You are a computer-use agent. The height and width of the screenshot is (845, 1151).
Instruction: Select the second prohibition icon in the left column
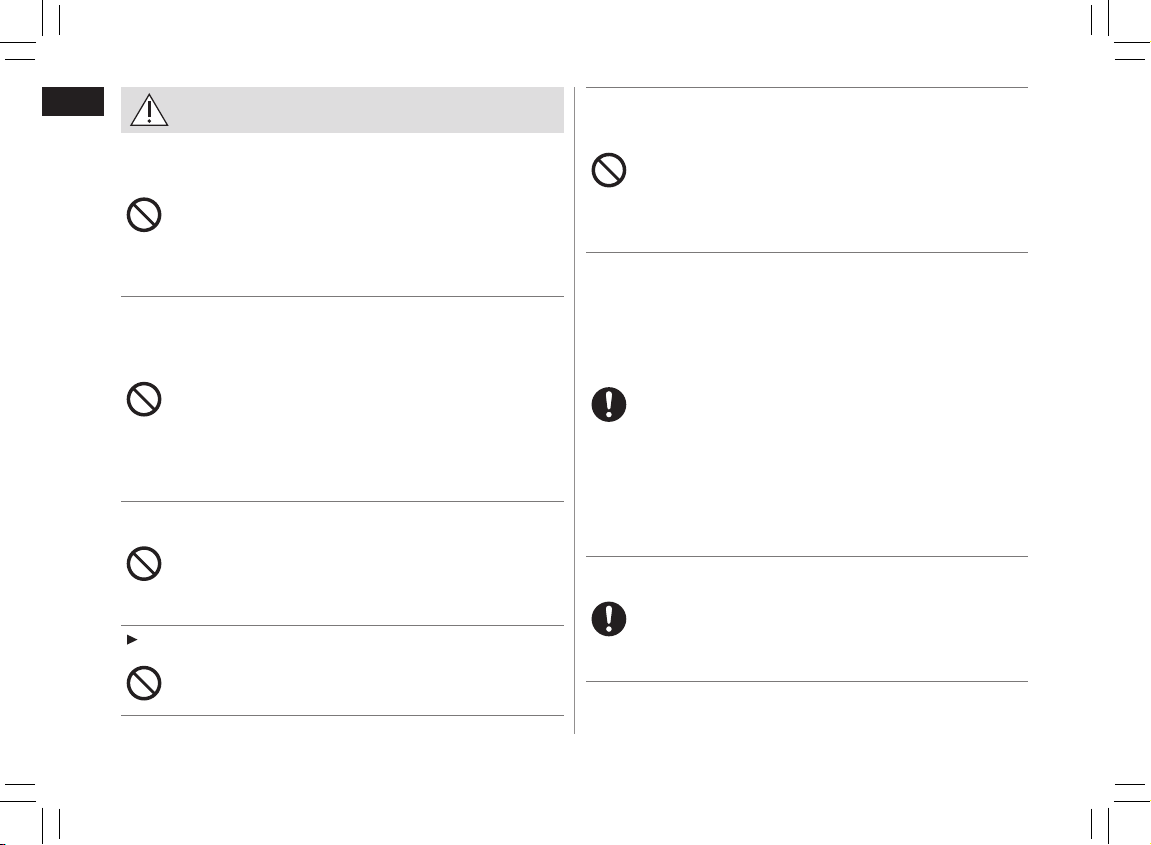[x=144, y=399]
